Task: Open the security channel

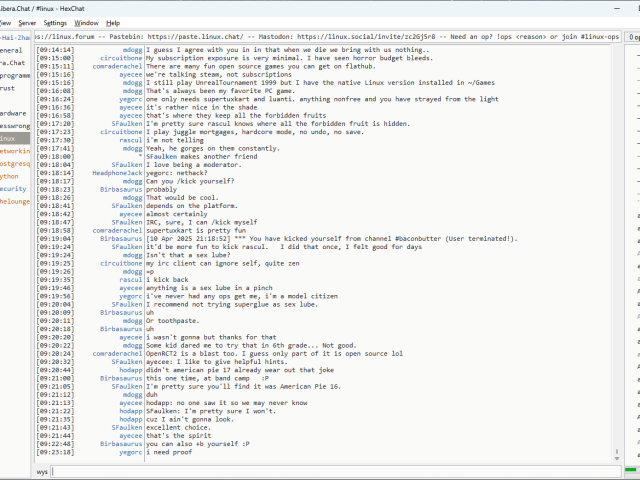Action: coord(13,188)
